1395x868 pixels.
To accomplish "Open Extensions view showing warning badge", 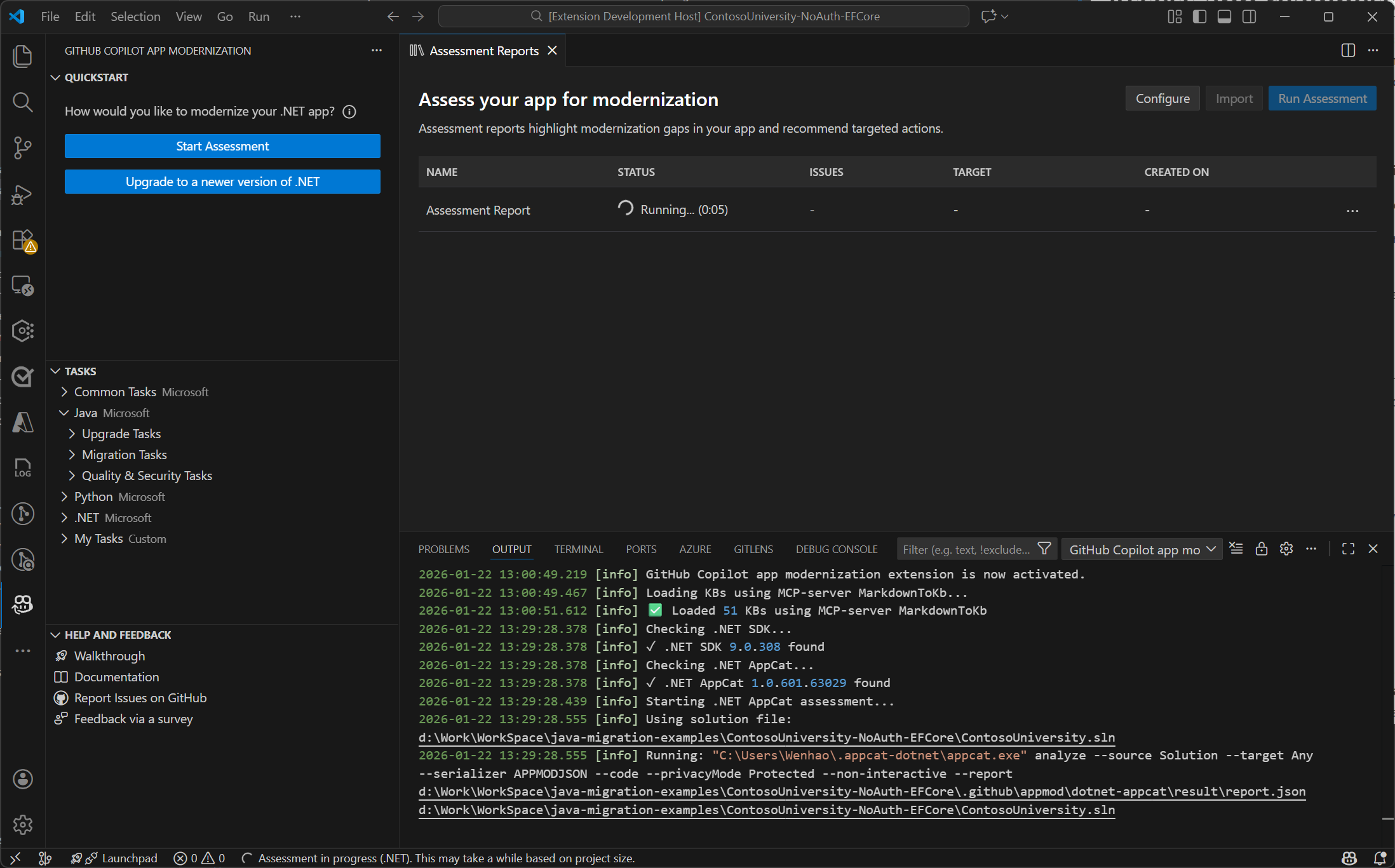I will [22, 241].
